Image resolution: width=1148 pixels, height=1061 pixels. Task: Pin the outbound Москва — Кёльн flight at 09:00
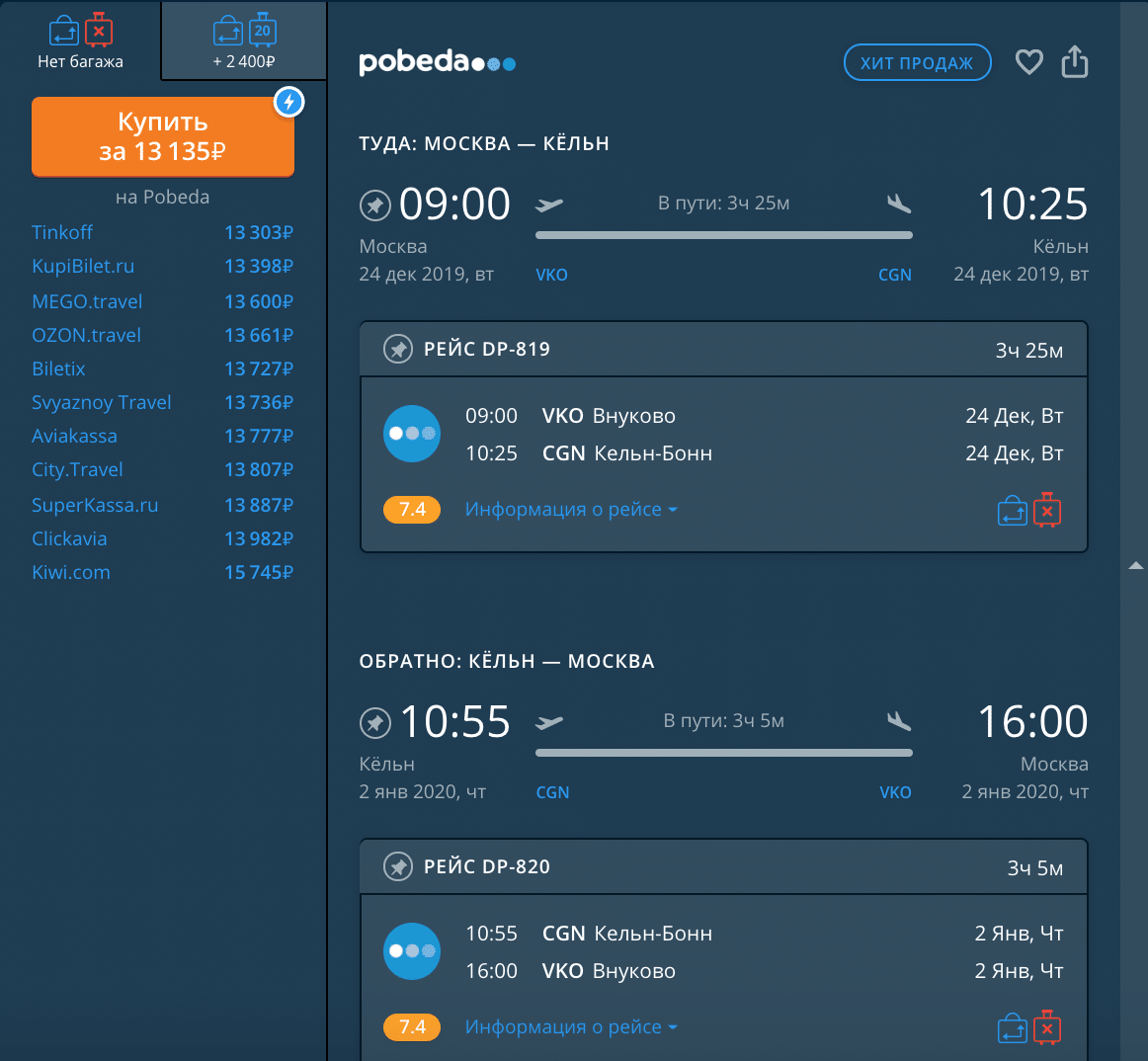coord(374,205)
